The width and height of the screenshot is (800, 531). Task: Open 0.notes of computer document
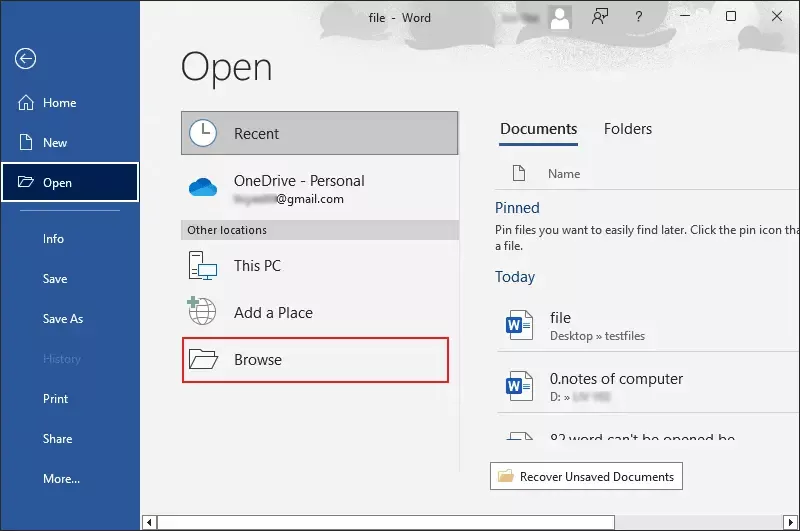point(647,386)
